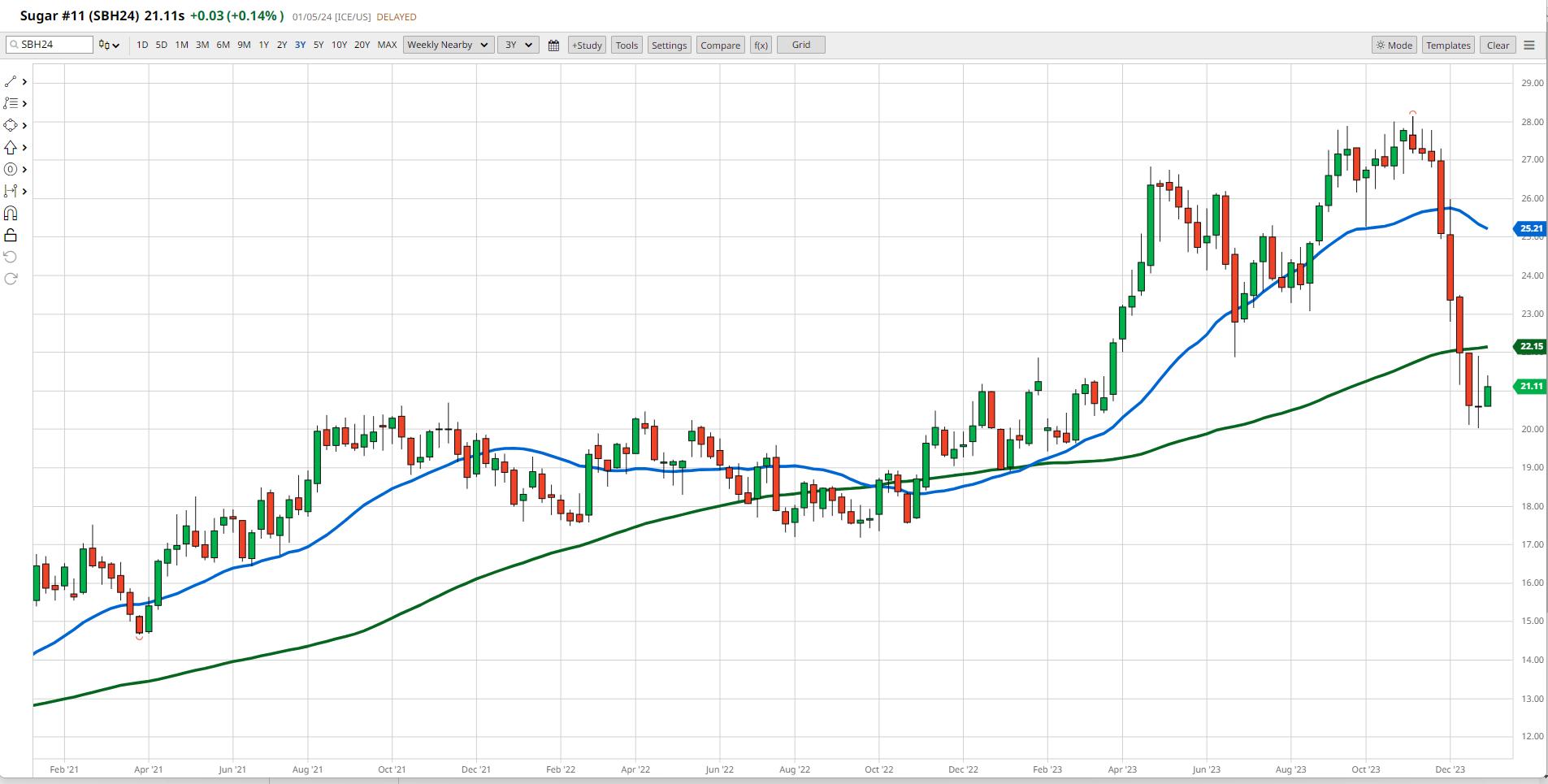Switch to the 1Y time range
The width and height of the screenshot is (1548, 784).
coord(263,45)
